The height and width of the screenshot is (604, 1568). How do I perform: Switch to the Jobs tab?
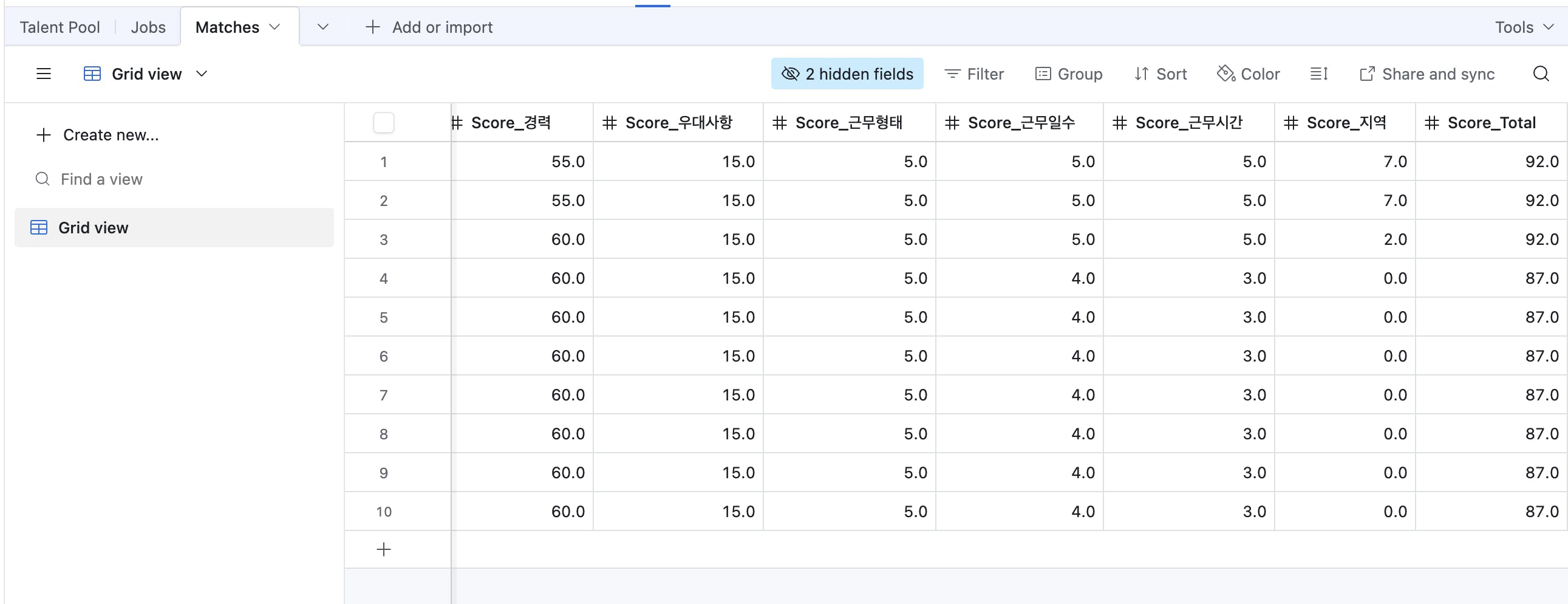click(x=148, y=27)
